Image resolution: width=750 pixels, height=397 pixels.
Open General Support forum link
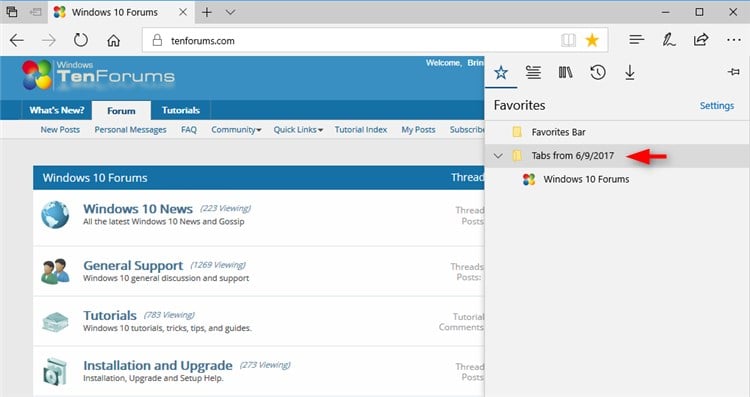[x=133, y=265]
